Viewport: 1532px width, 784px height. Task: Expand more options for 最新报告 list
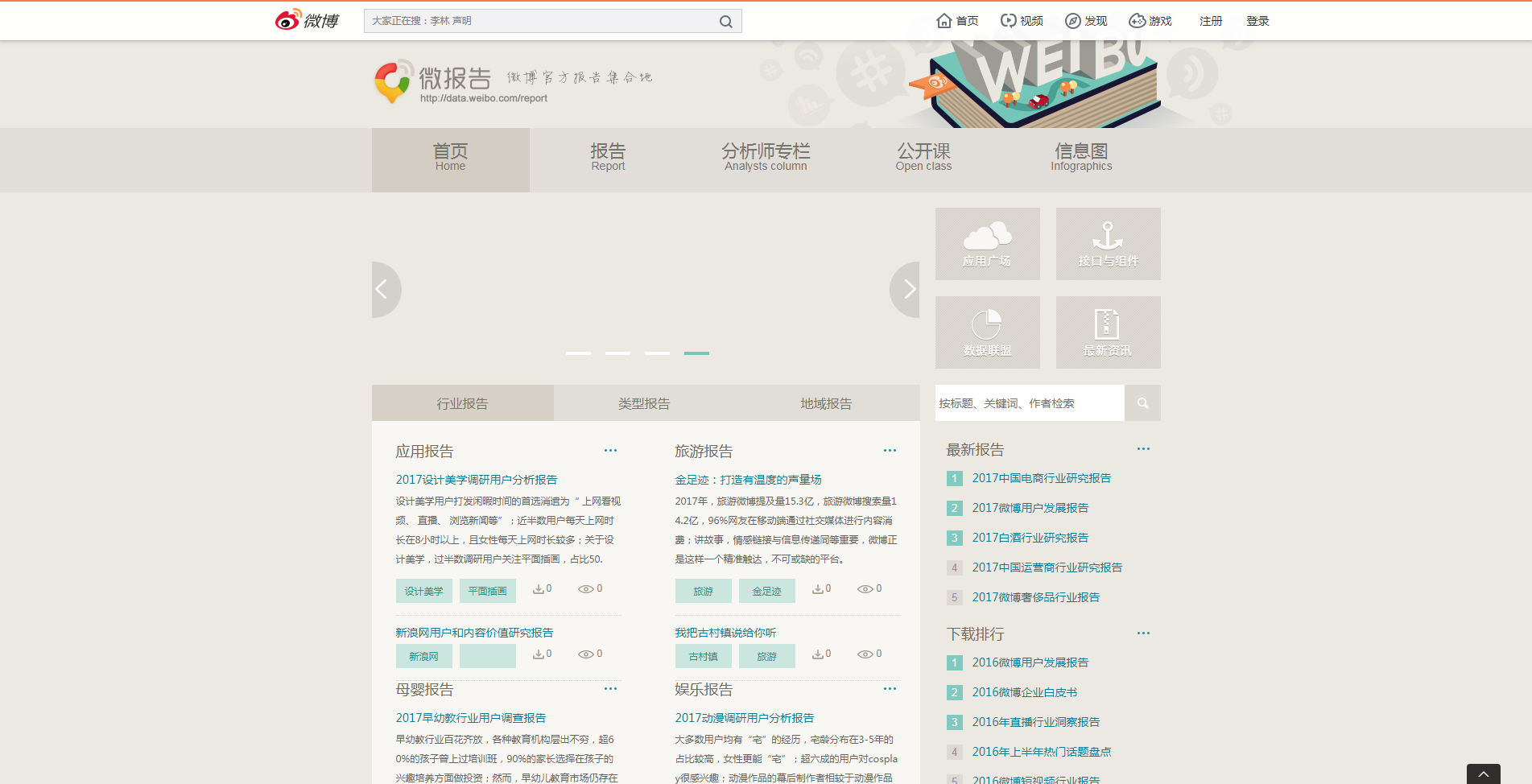coord(1143,449)
